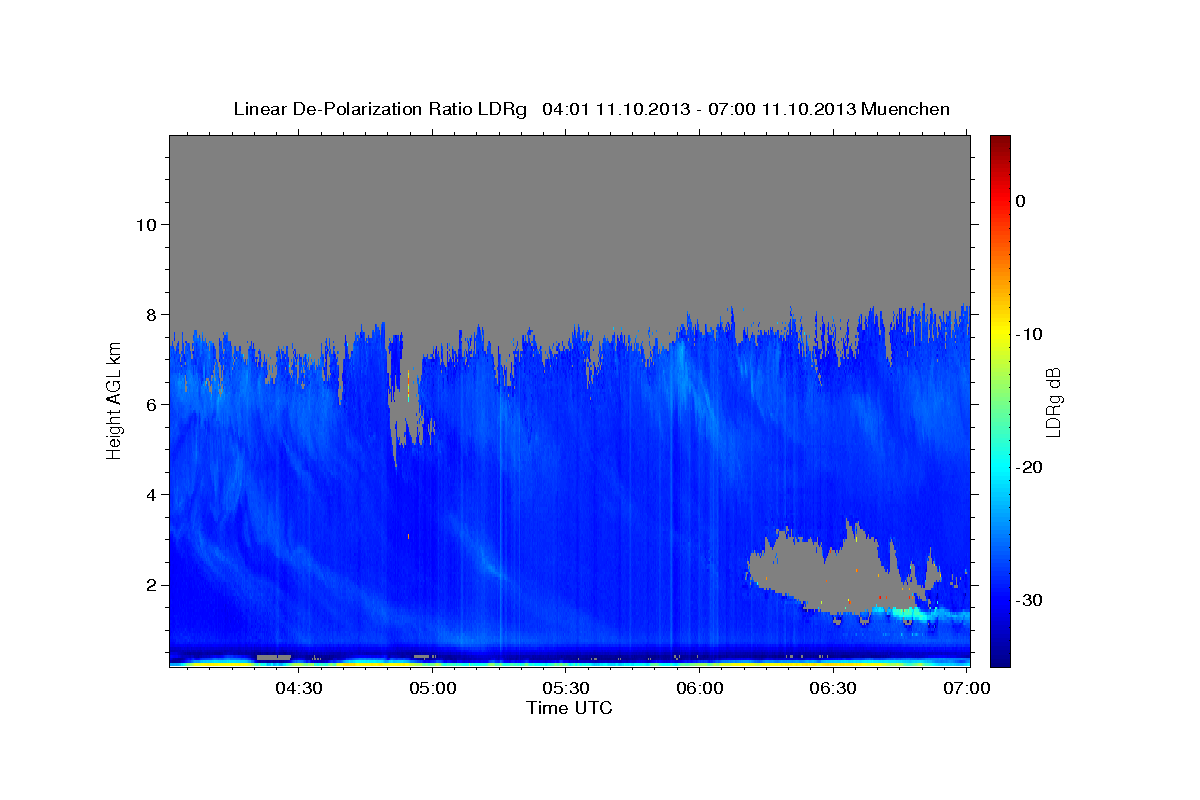Click the 06:30 time tick label
This screenshot has height=800, width=1200.
point(832,688)
